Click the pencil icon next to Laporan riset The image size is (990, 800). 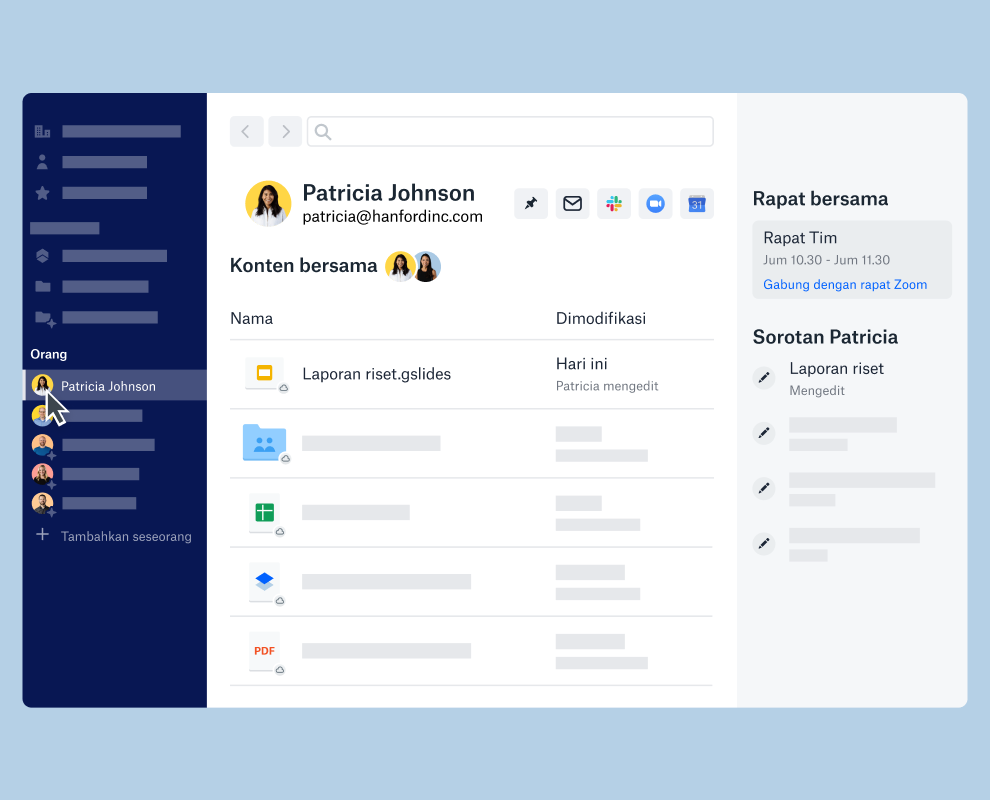click(764, 378)
